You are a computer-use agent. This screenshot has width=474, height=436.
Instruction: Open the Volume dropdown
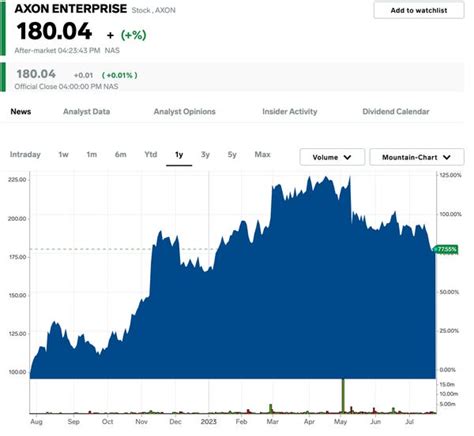(332, 157)
